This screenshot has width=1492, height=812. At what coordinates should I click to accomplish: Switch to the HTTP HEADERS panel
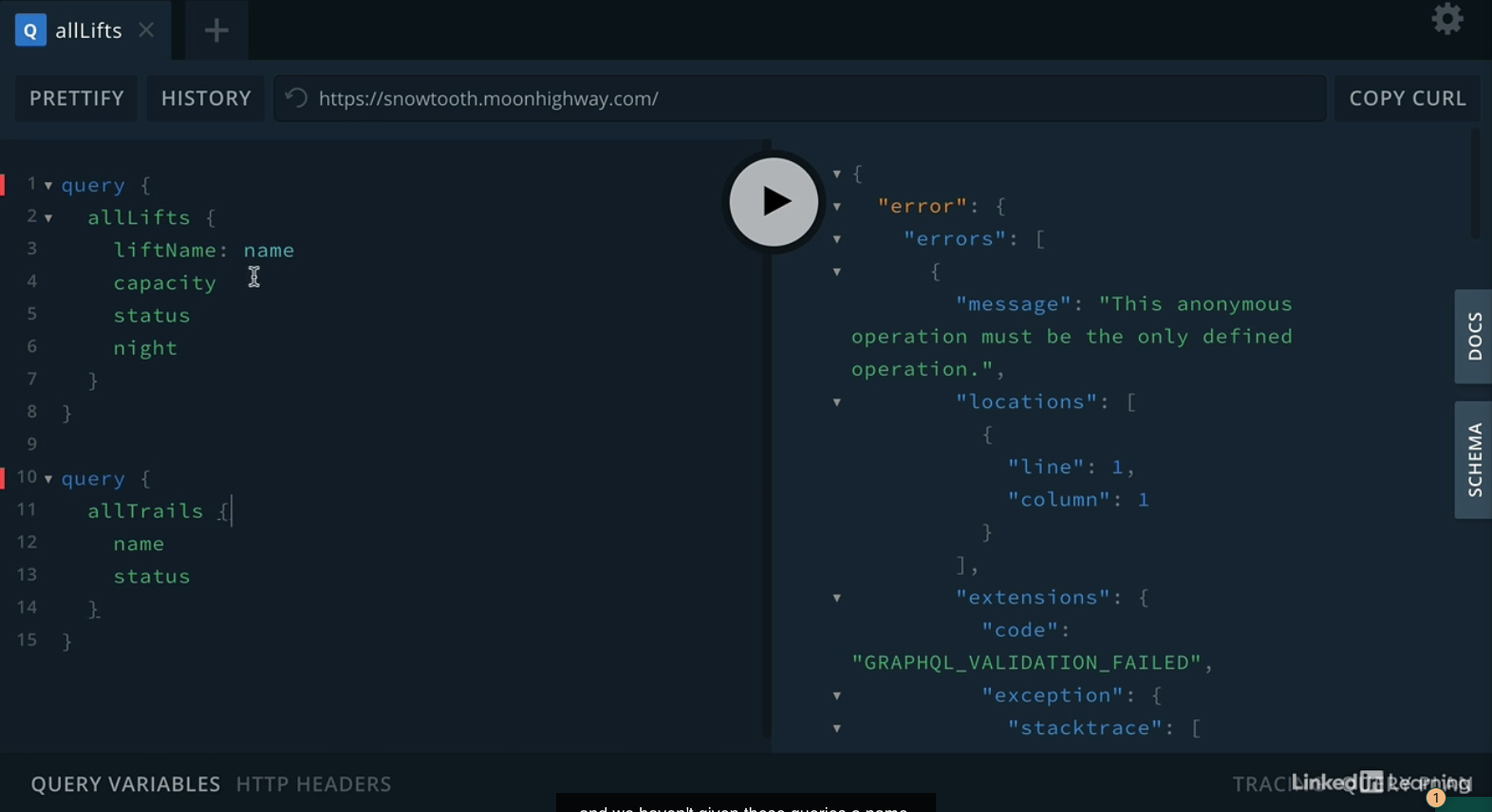pos(313,784)
